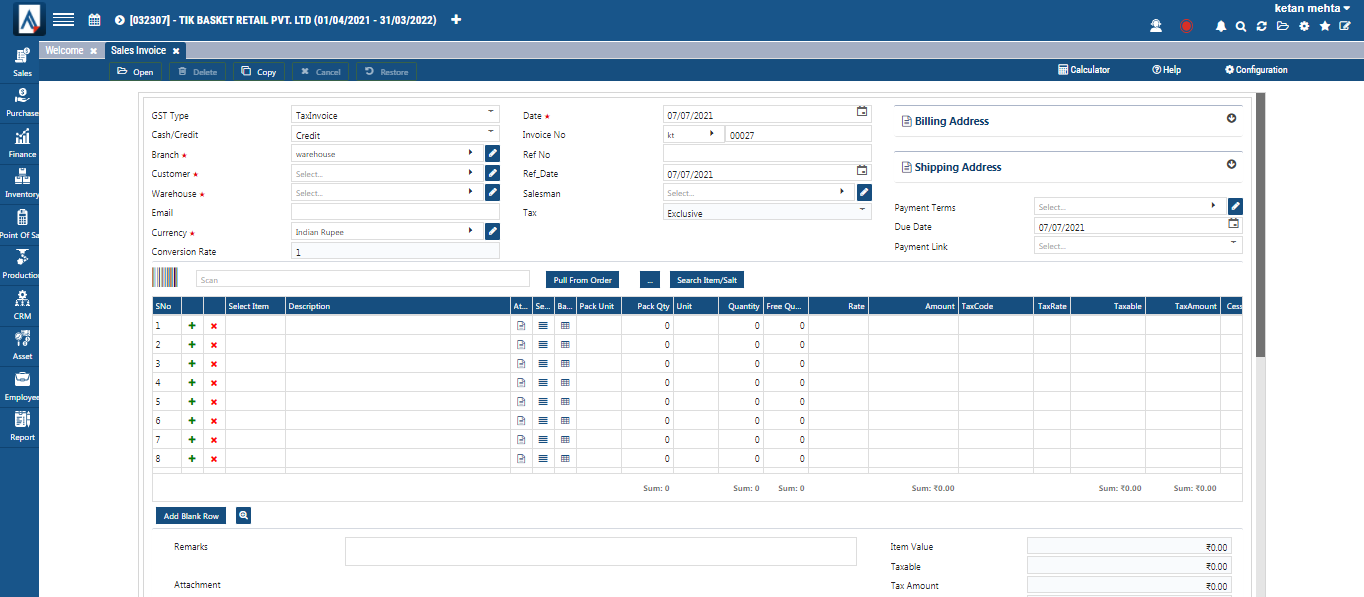Open the hamburger menu at top left
Viewport: 1364px width, 597px height.
click(x=63, y=18)
